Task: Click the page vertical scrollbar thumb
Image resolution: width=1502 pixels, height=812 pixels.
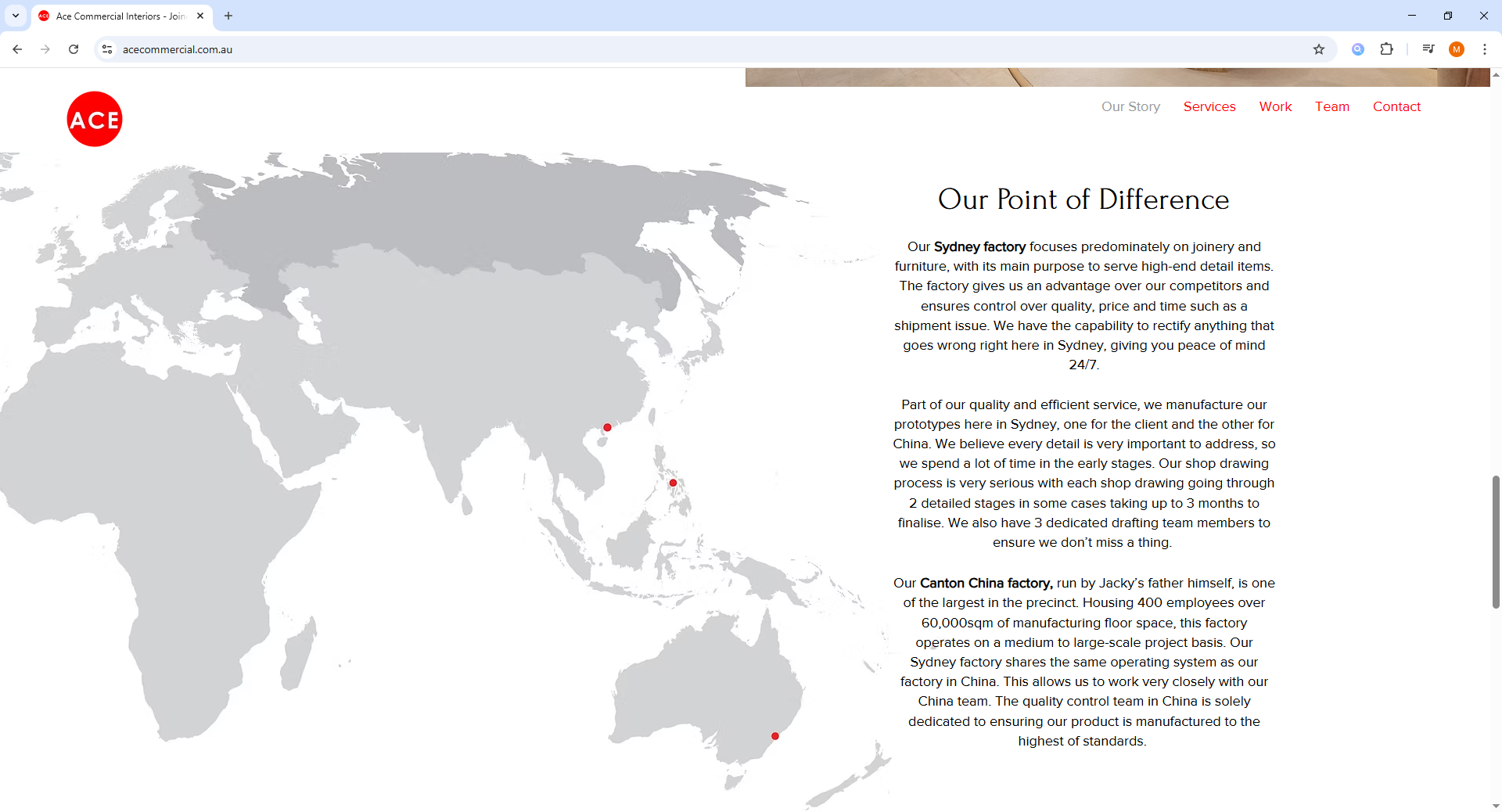Action: 1496,541
